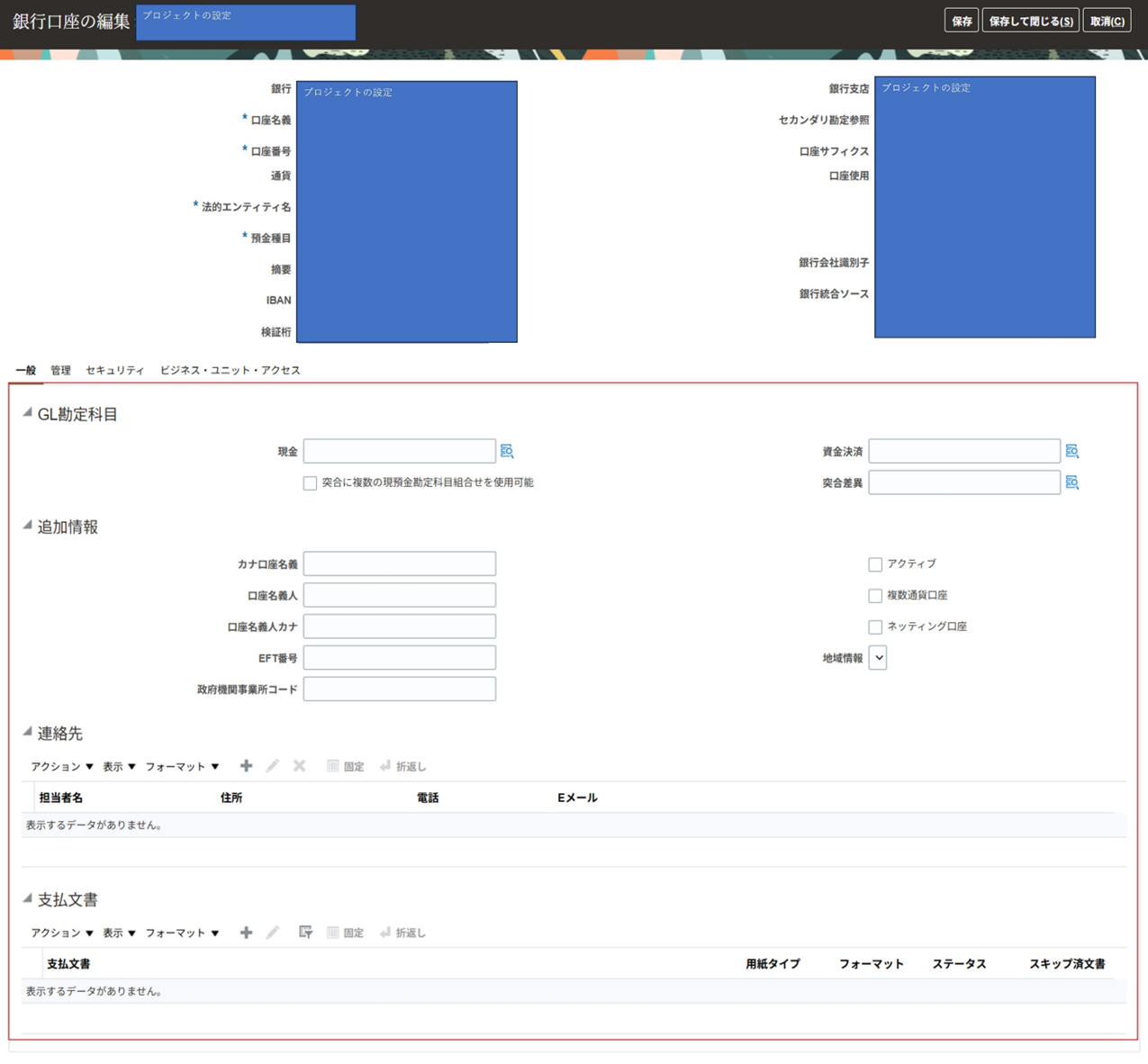Screen dimensions: 1148x1064
Task: Collapse the GL勘定科目 section
Action: (x=27, y=413)
